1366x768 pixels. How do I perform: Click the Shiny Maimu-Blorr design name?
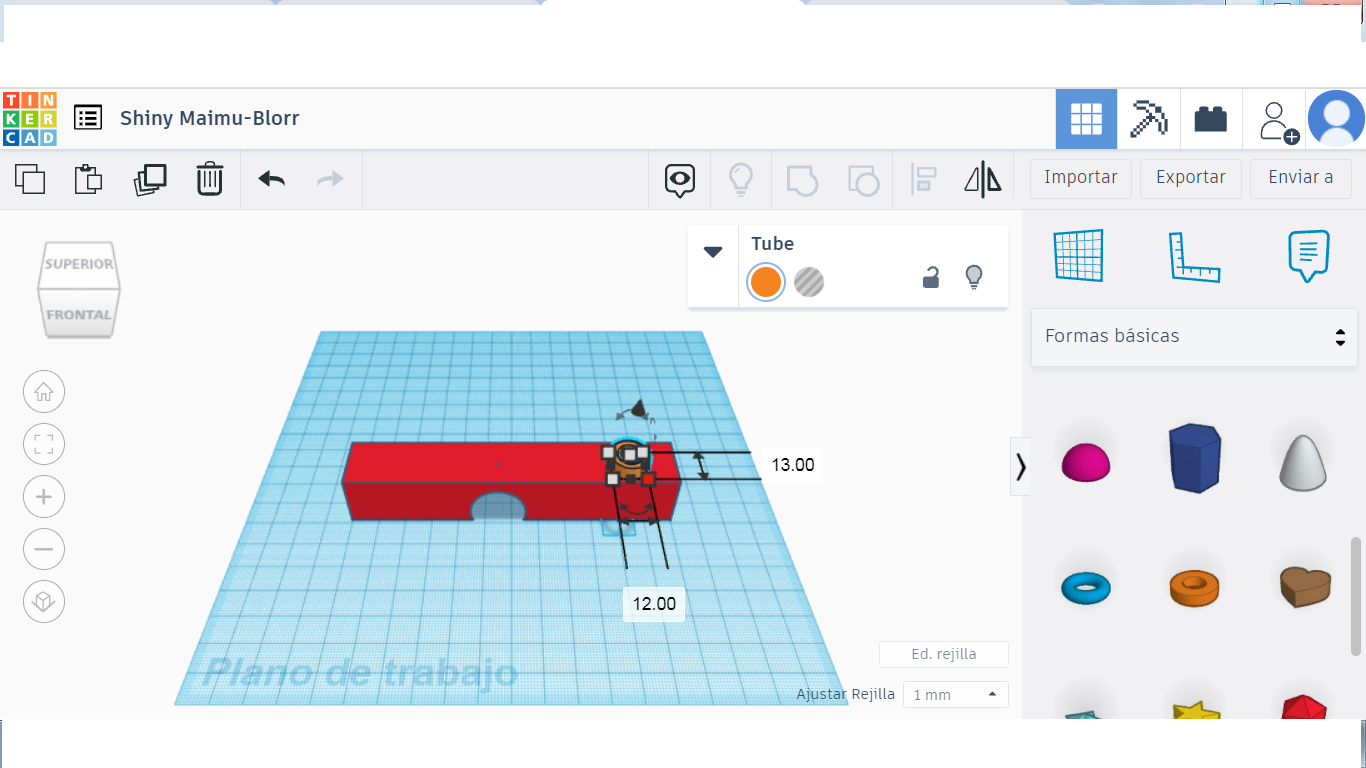[210, 118]
